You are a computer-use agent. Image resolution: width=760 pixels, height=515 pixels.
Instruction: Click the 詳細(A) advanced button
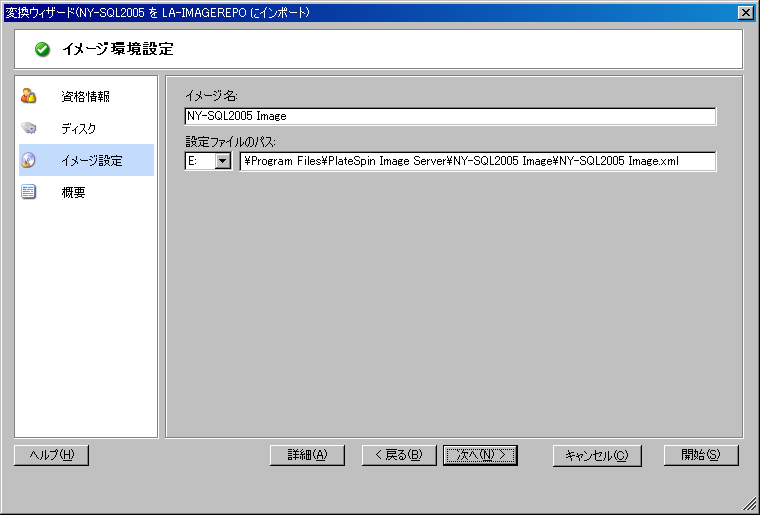307,455
